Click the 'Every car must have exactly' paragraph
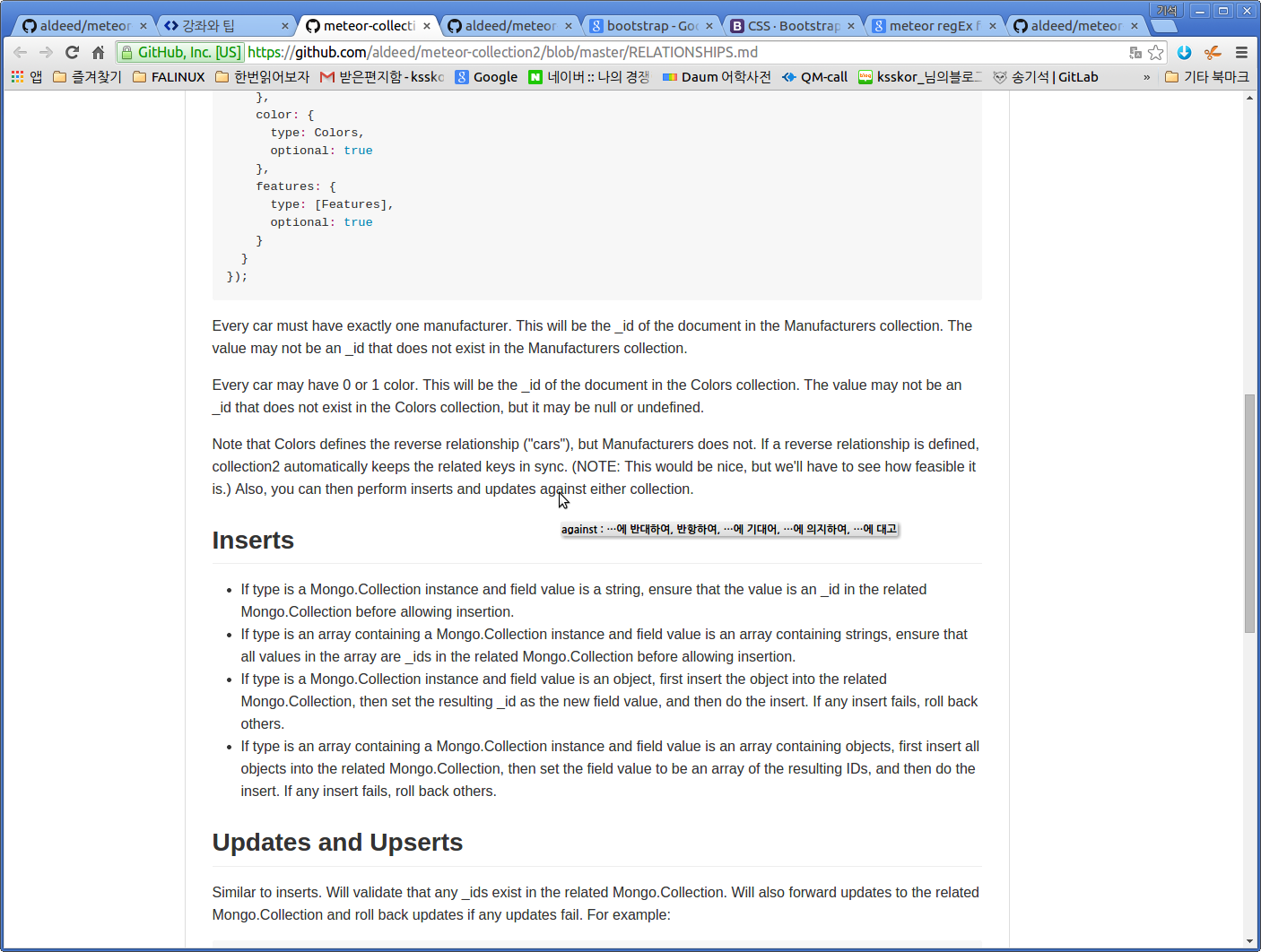Viewport: 1261px width, 952px height. [592, 337]
